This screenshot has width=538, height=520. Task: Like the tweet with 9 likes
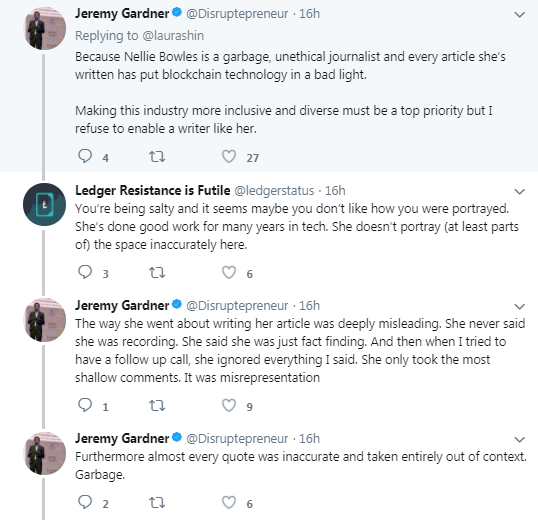click(229, 405)
